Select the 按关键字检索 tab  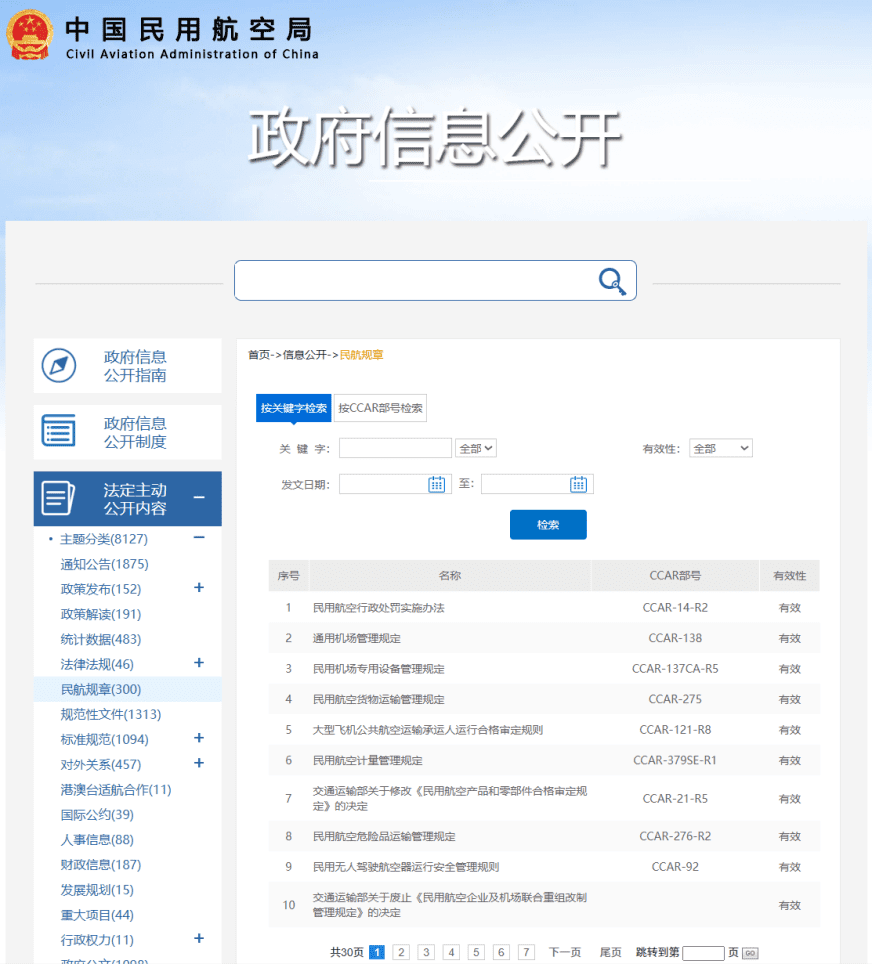coord(293,408)
